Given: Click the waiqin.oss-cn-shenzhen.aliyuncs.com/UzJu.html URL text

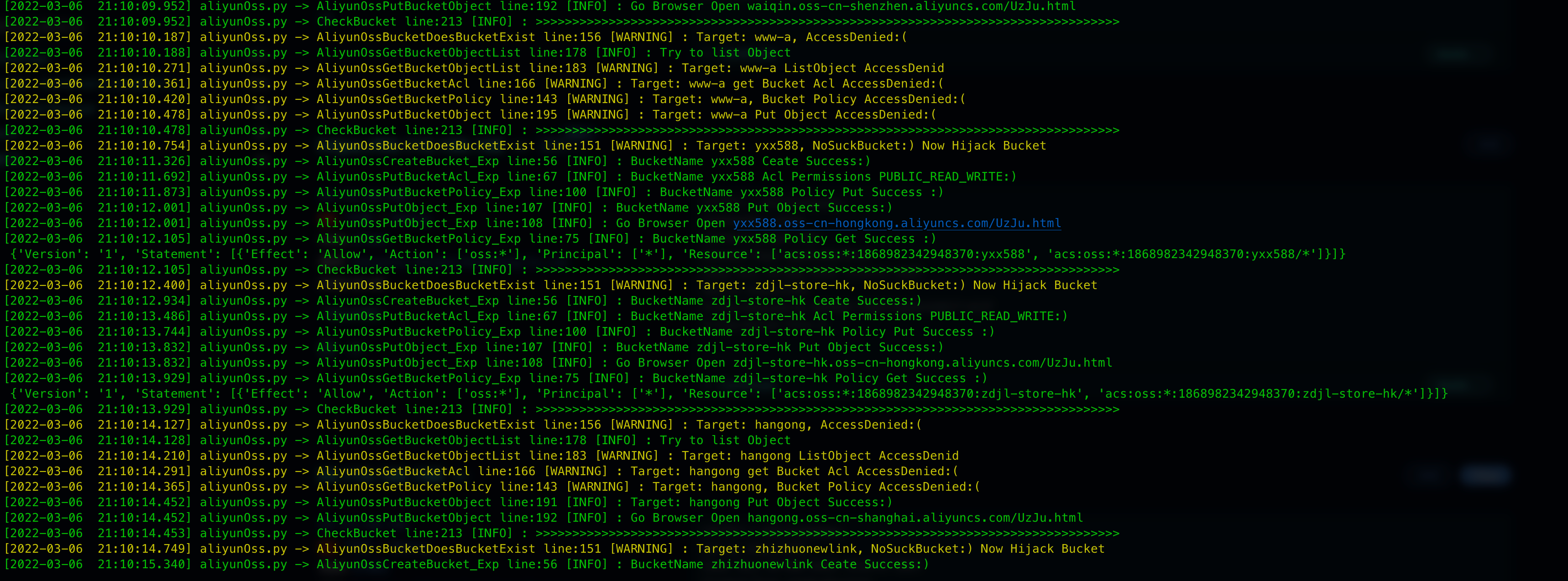Looking at the screenshot, I should pyautogui.click(x=911, y=6).
